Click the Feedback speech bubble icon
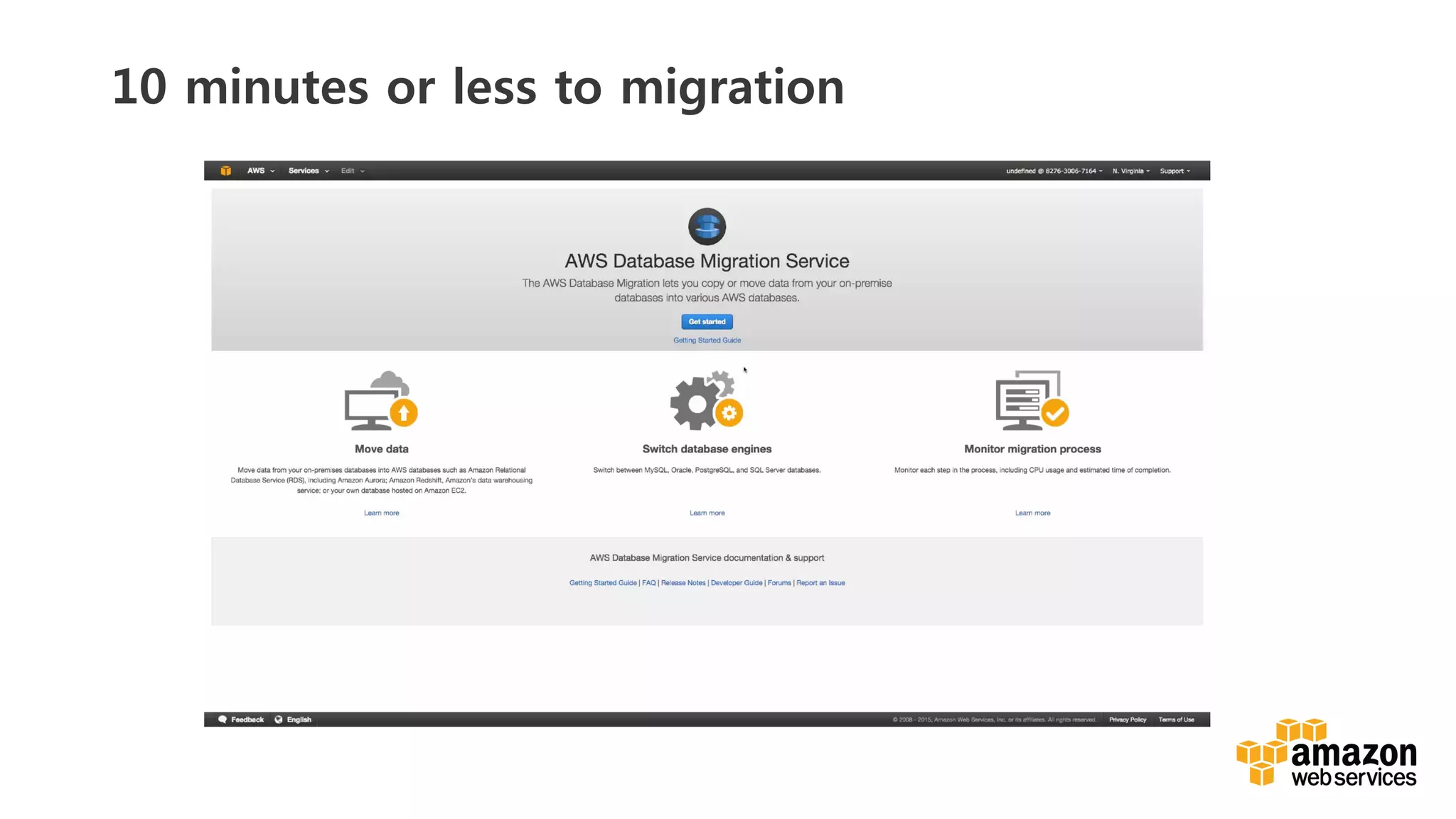The height and width of the screenshot is (819, 1456). point(223,719)
